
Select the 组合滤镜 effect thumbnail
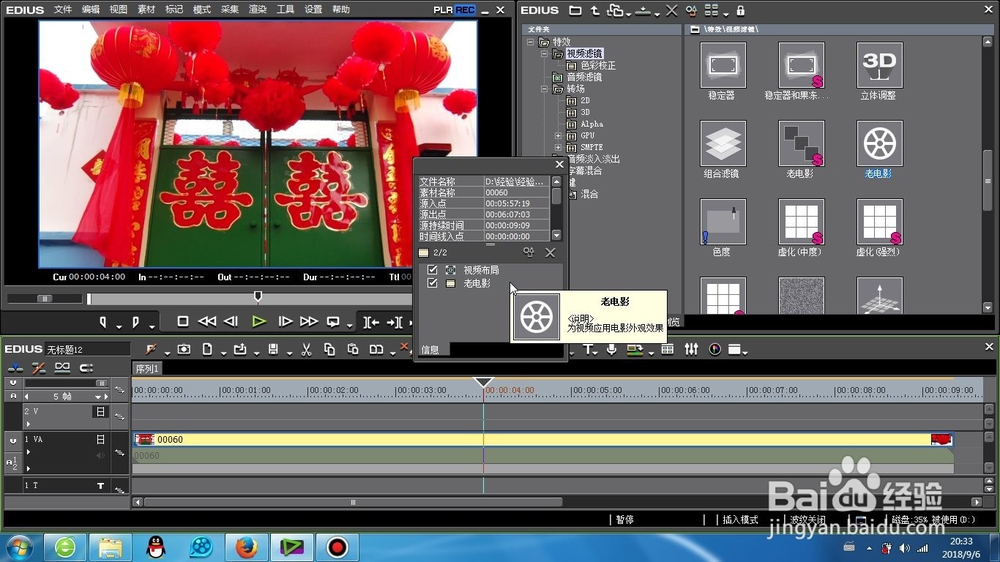click(723, 144)
